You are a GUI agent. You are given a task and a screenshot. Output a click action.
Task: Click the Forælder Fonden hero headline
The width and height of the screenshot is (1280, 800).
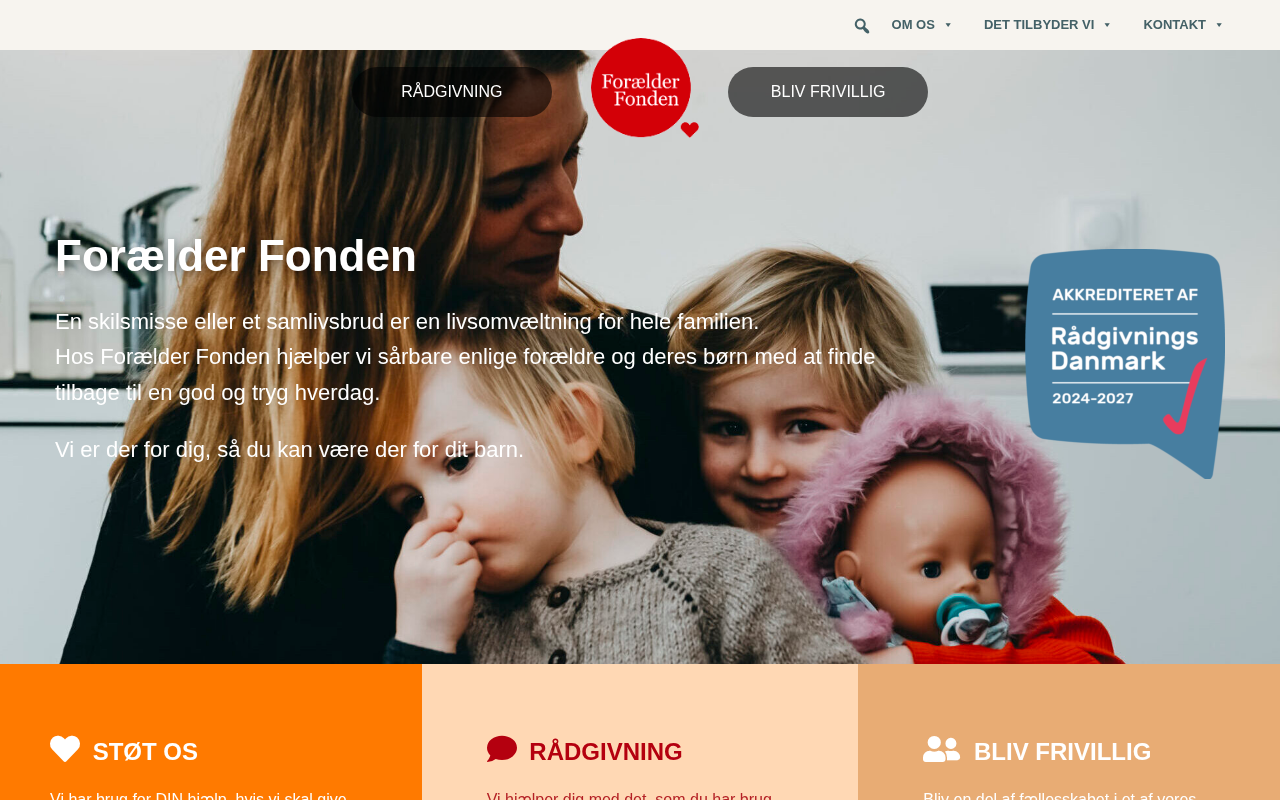[236, 256]
